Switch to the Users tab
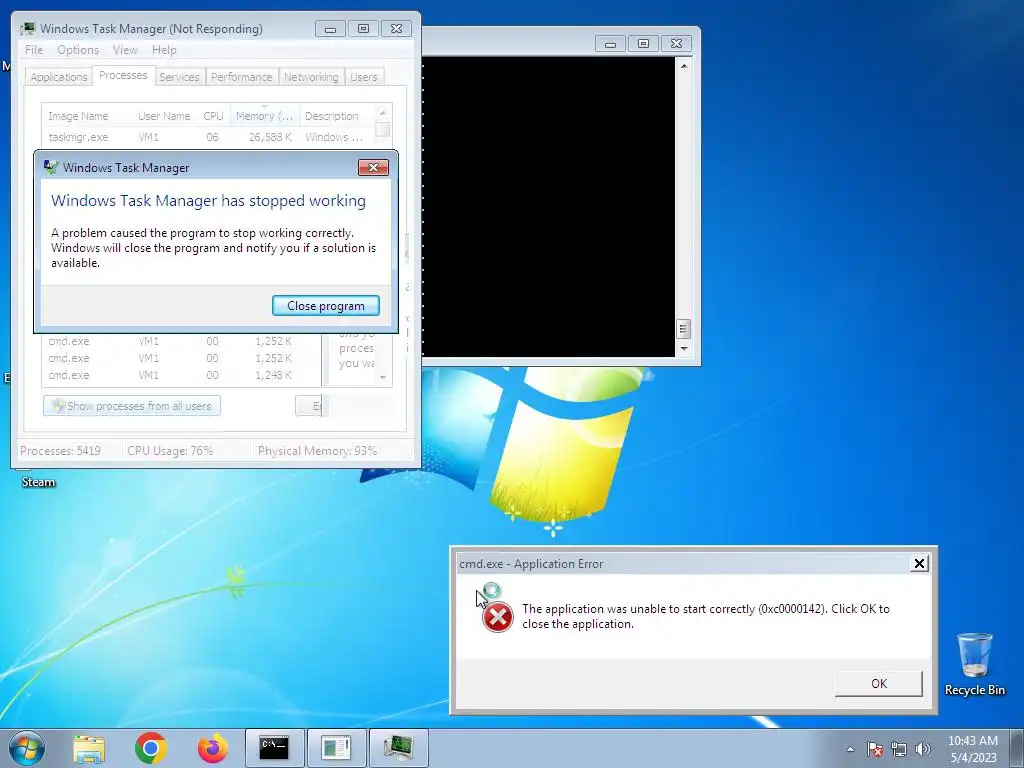The image size is (1024, 768). coord(364,77)
